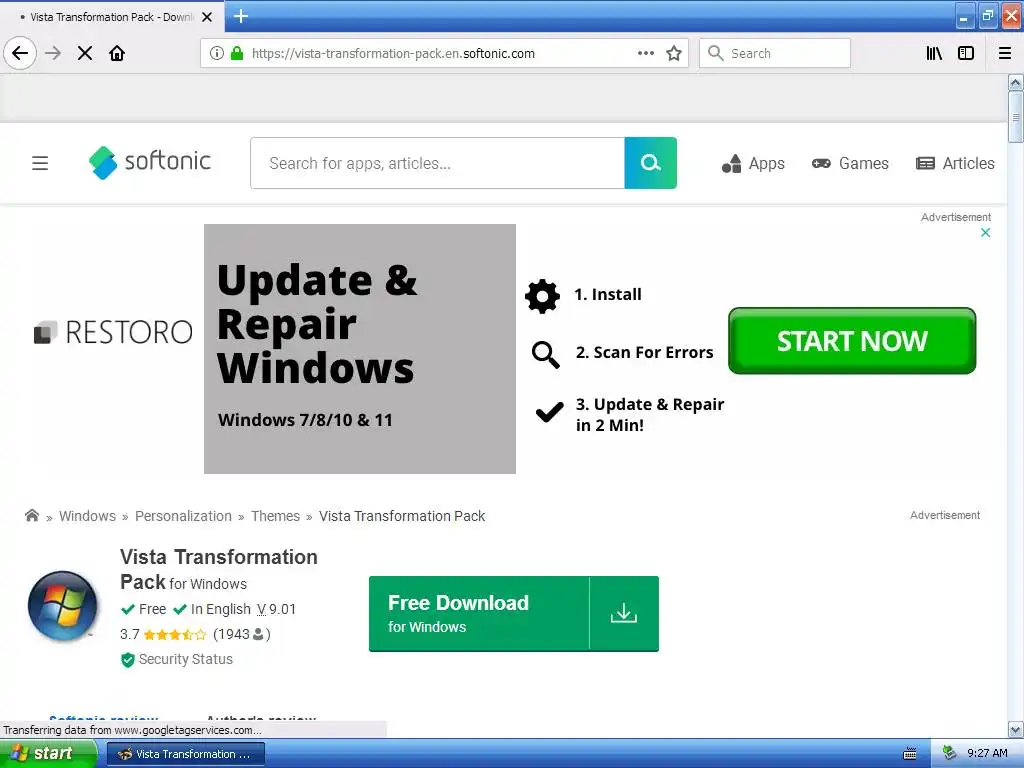Go to Softonic home via breadcrumb icon
This screenshot has height=768, width=1024.
[x=32, y=515]
